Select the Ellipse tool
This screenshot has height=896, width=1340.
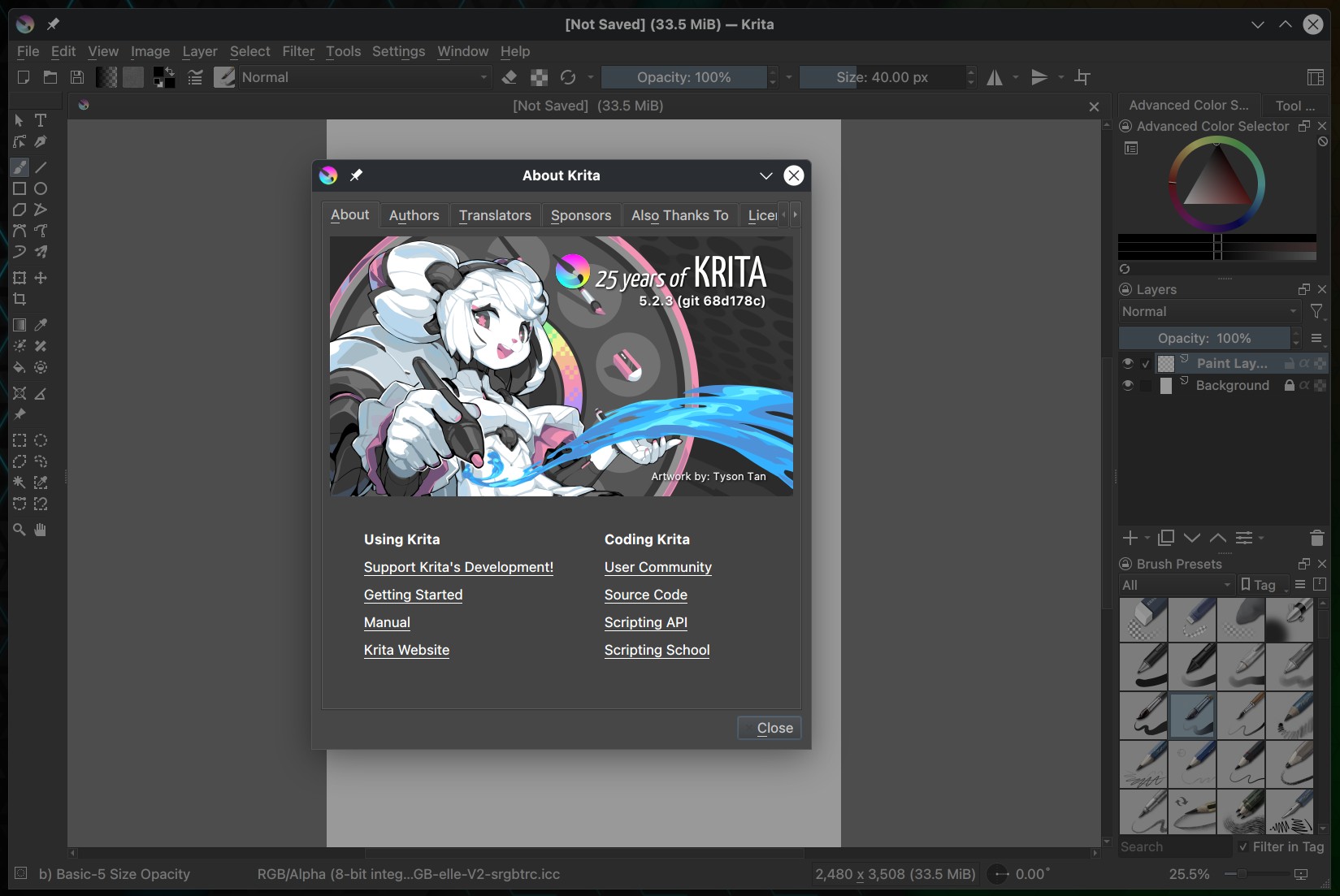coord(41,188)
